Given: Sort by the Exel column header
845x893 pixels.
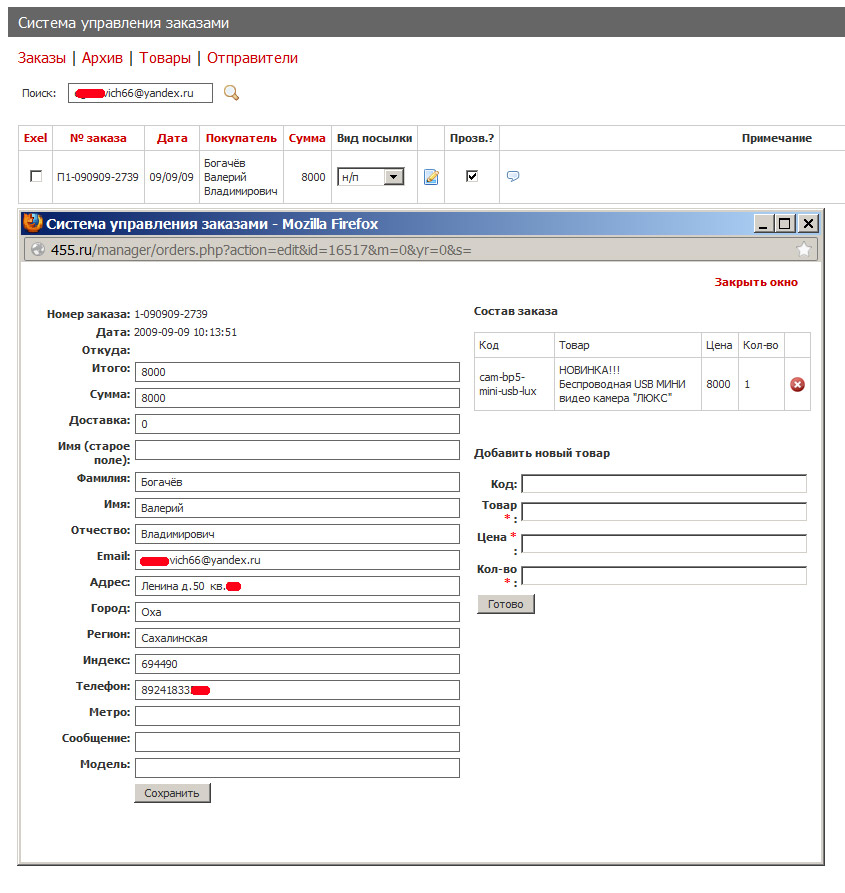Looking at the screenshot, I should tap(35, 138).
